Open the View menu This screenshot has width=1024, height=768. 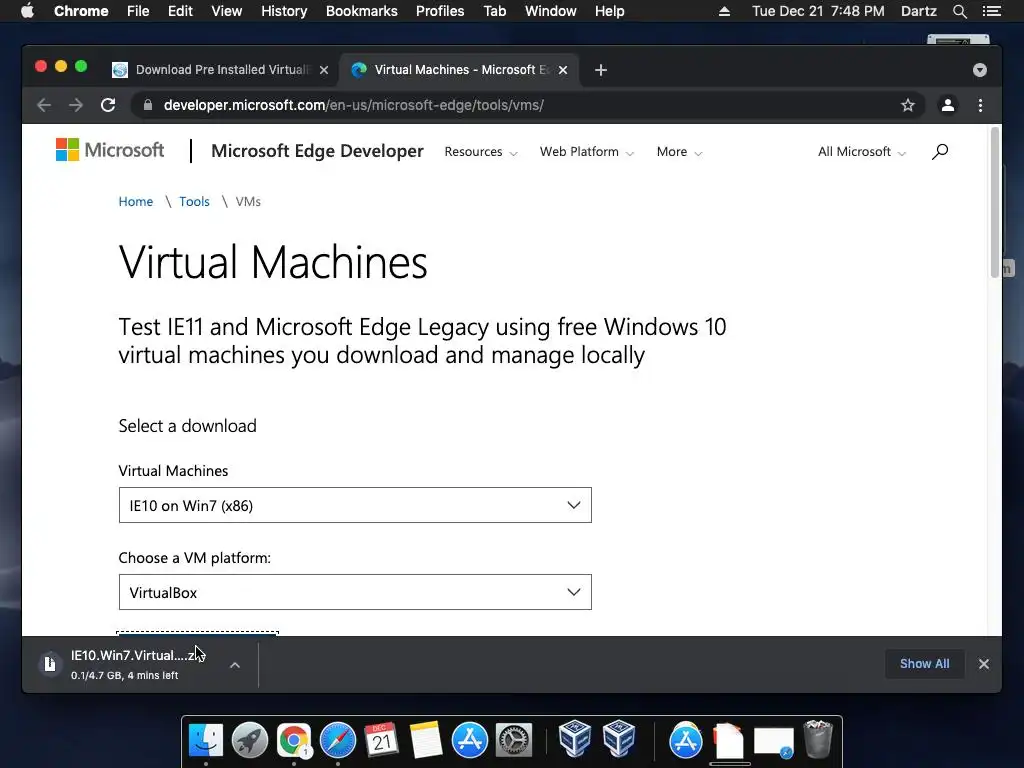tap(227, 11)
